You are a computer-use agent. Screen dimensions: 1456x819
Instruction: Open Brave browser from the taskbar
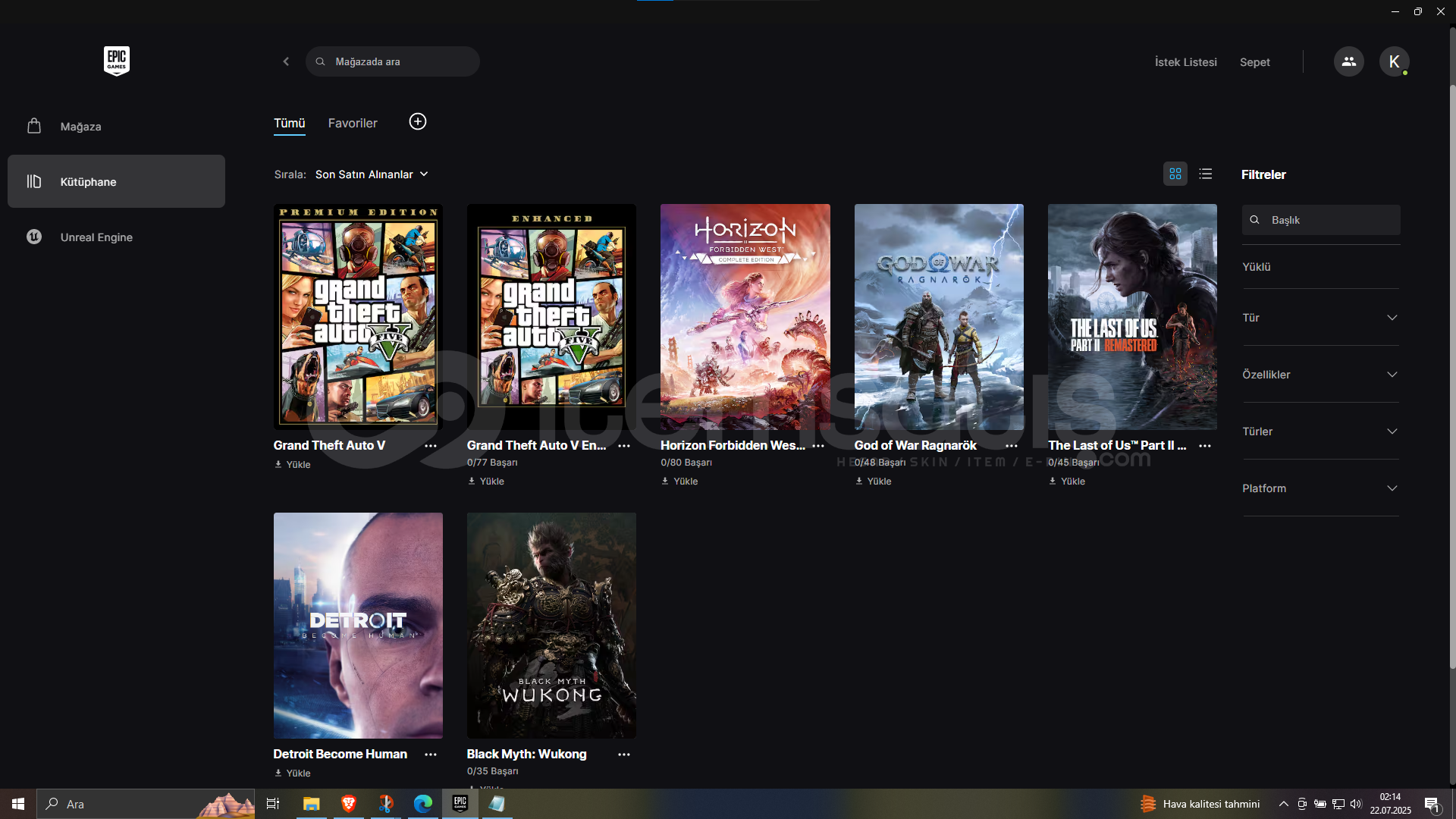[349, 804]
